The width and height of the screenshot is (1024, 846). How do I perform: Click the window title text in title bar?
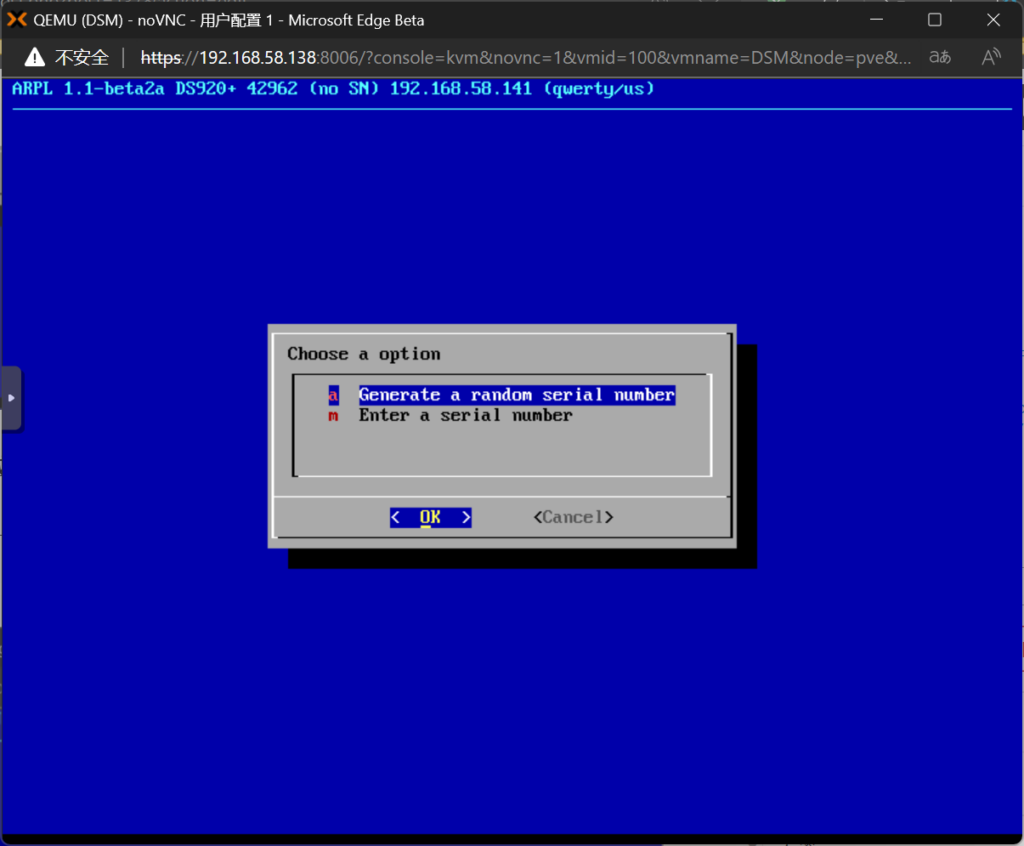(x=229, y=20)
